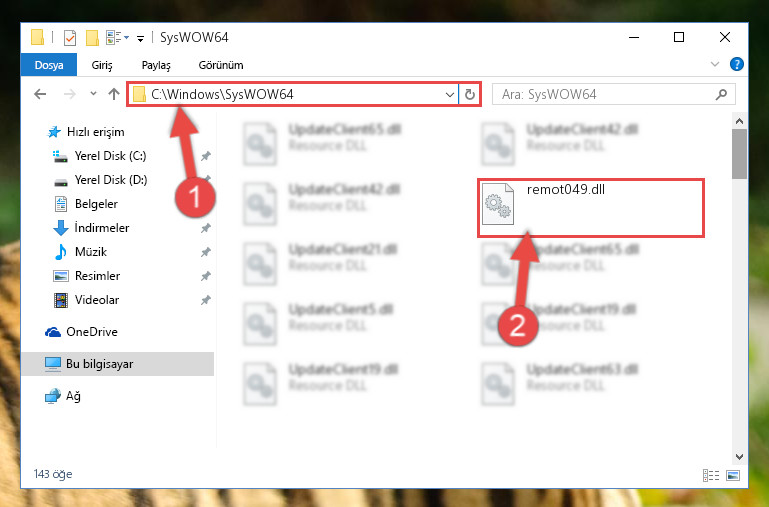This screenshot has height=507, width=769.
Task: Open the Görünüm ribbon tab
Action: [x=221, y=65]
